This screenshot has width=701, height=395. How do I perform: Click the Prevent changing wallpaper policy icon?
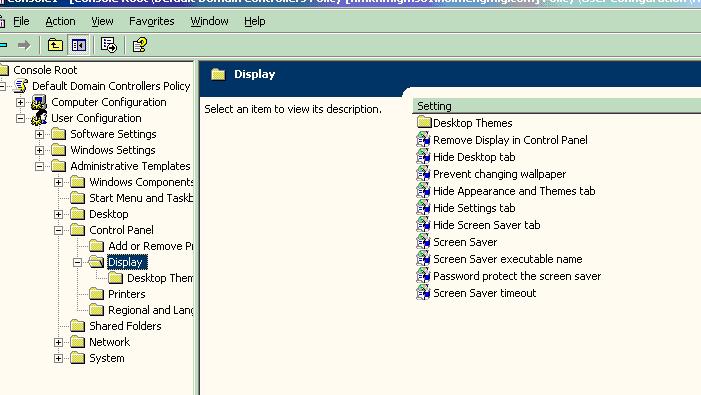(x=423, y=174)
